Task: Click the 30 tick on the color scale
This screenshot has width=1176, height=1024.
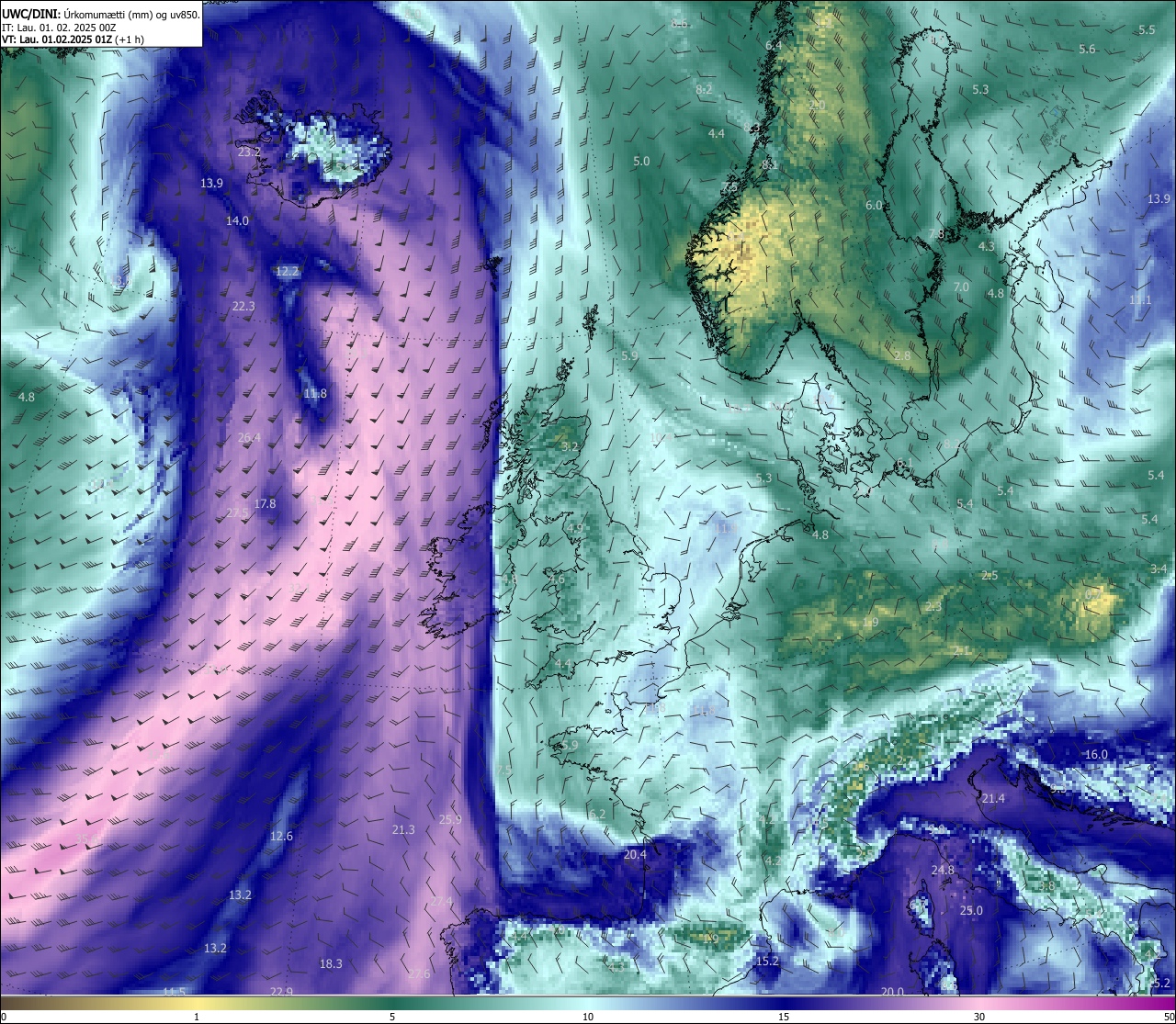Action: [x=979, y=1017]
